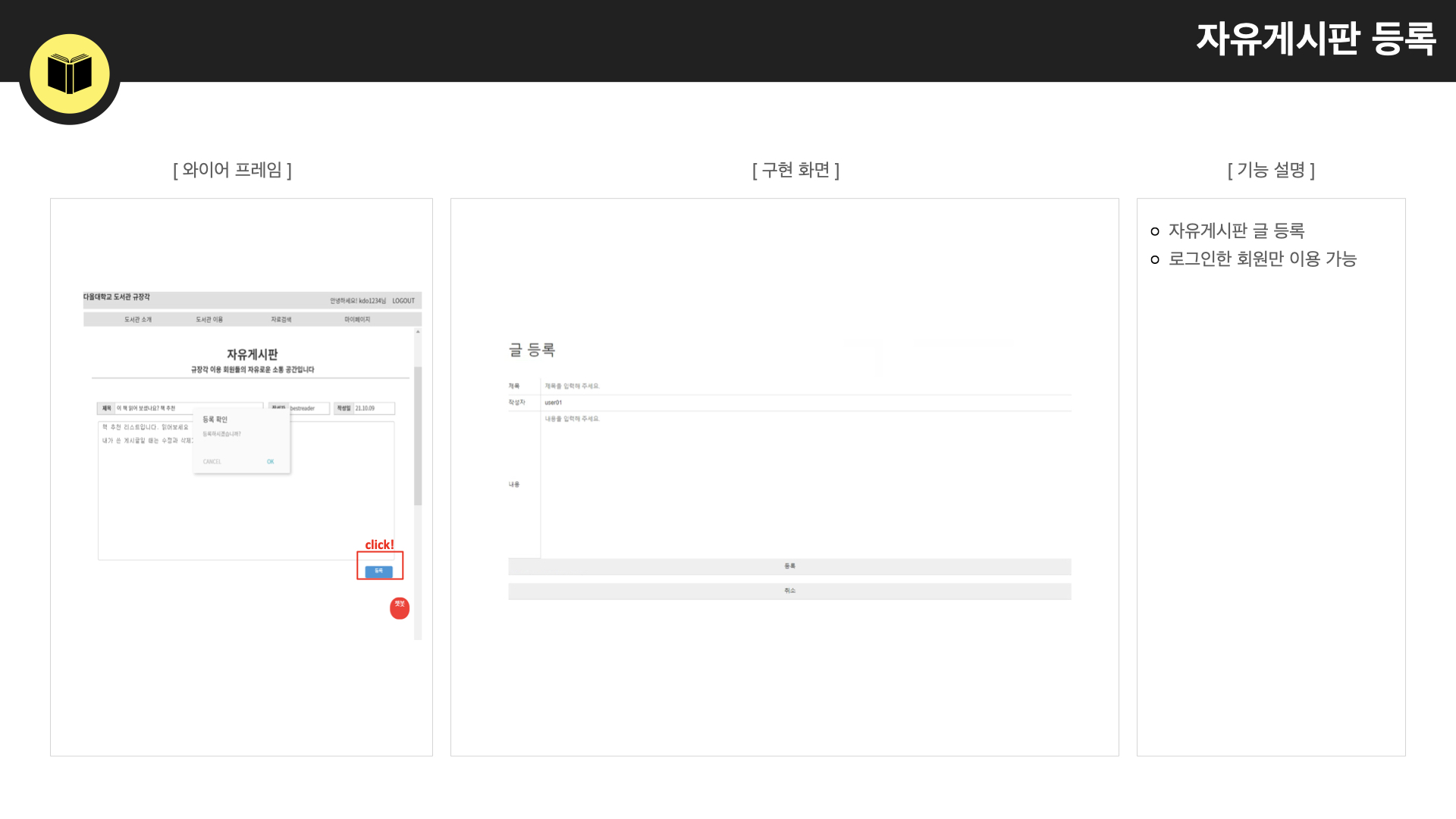Focus the 내용 content text area
Image resolution: width=1456 pixels, height=819 pixels.
pyautogui.click(x=806, y=485)
